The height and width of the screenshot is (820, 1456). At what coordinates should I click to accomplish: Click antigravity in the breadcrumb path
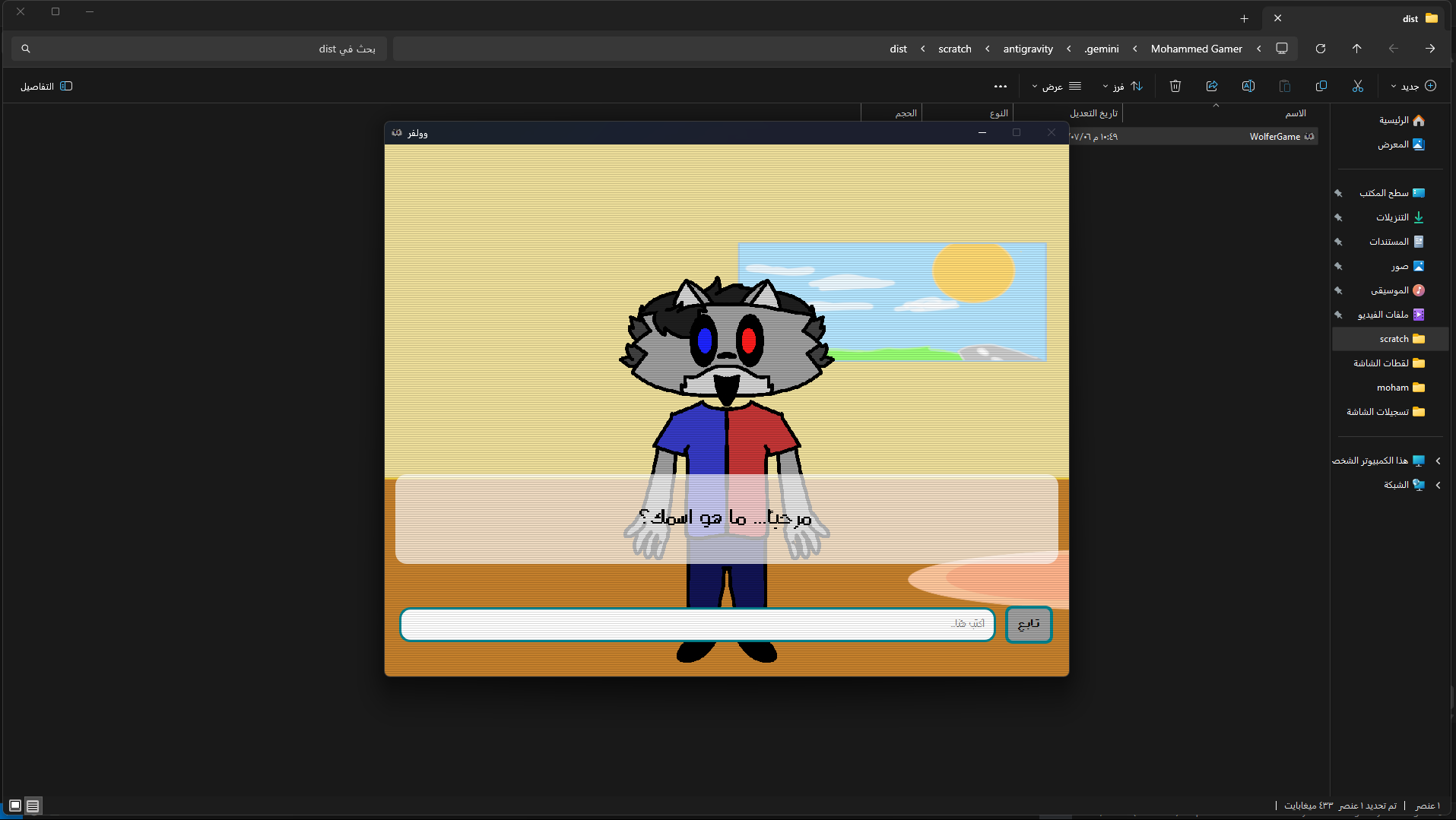point(1028,49)
